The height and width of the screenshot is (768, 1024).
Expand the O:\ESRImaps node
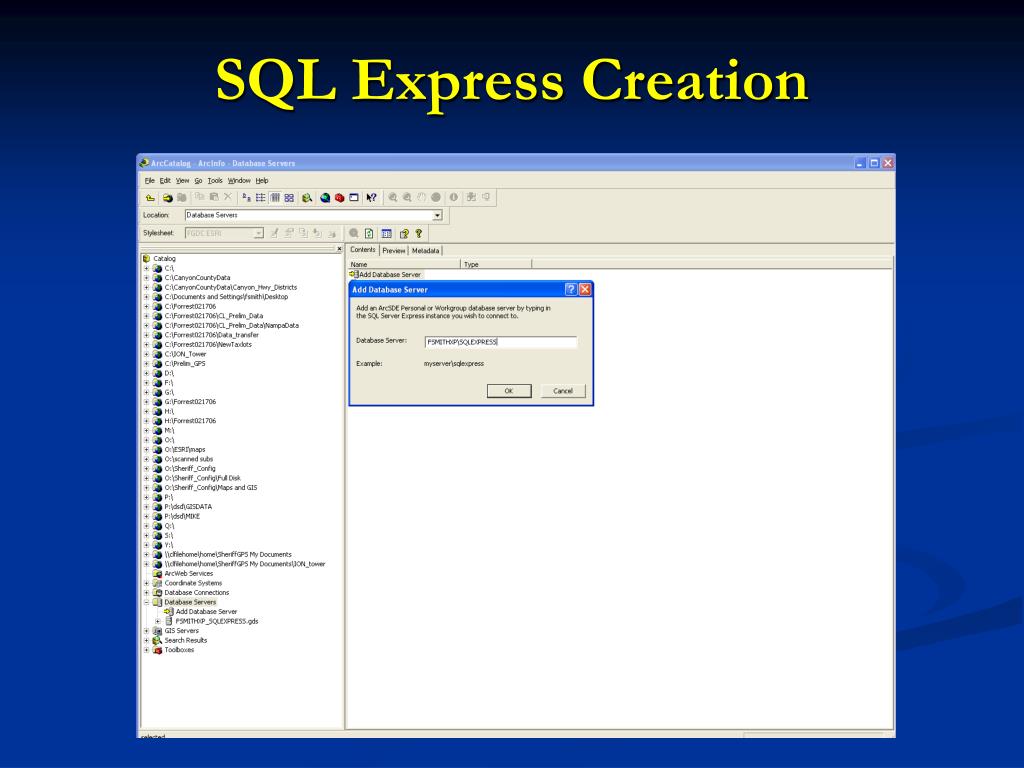146,449
